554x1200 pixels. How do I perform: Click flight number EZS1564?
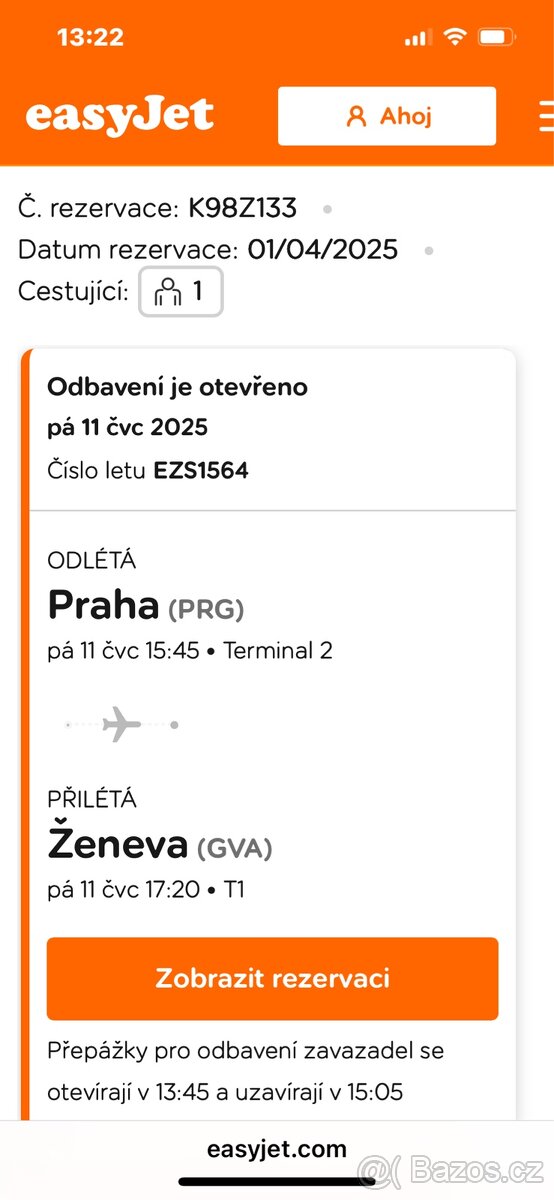[x=201, y=470]
